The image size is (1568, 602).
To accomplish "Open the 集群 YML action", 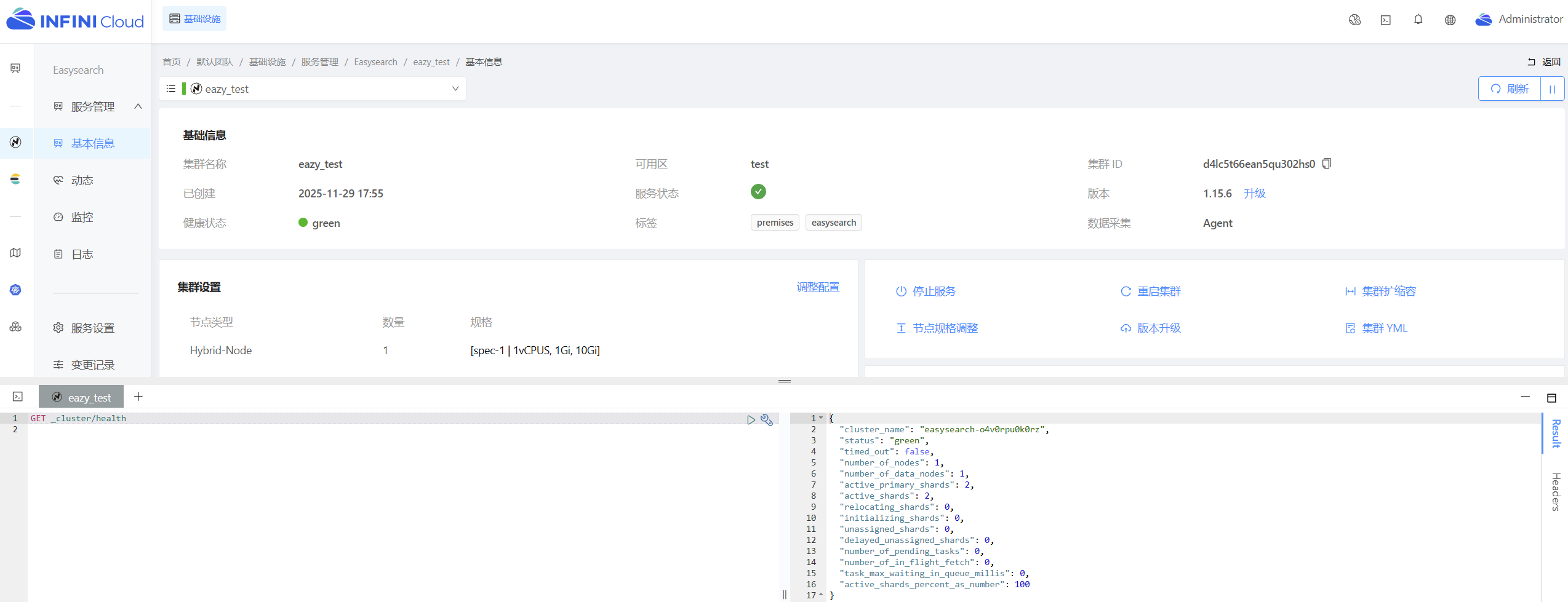I will [x=1376, y=328].
